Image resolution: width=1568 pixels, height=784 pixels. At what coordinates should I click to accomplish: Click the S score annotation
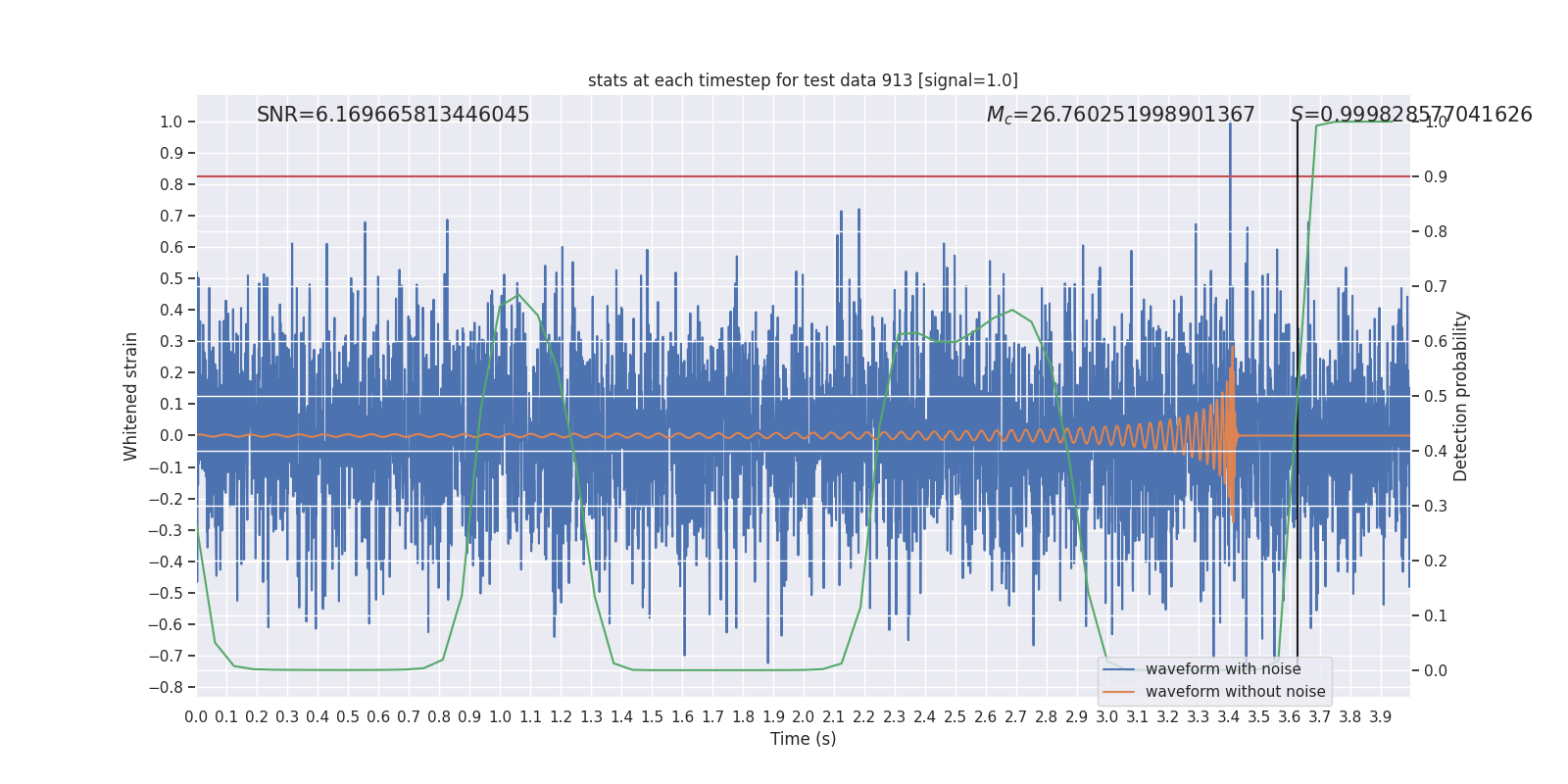point(1411,115)
